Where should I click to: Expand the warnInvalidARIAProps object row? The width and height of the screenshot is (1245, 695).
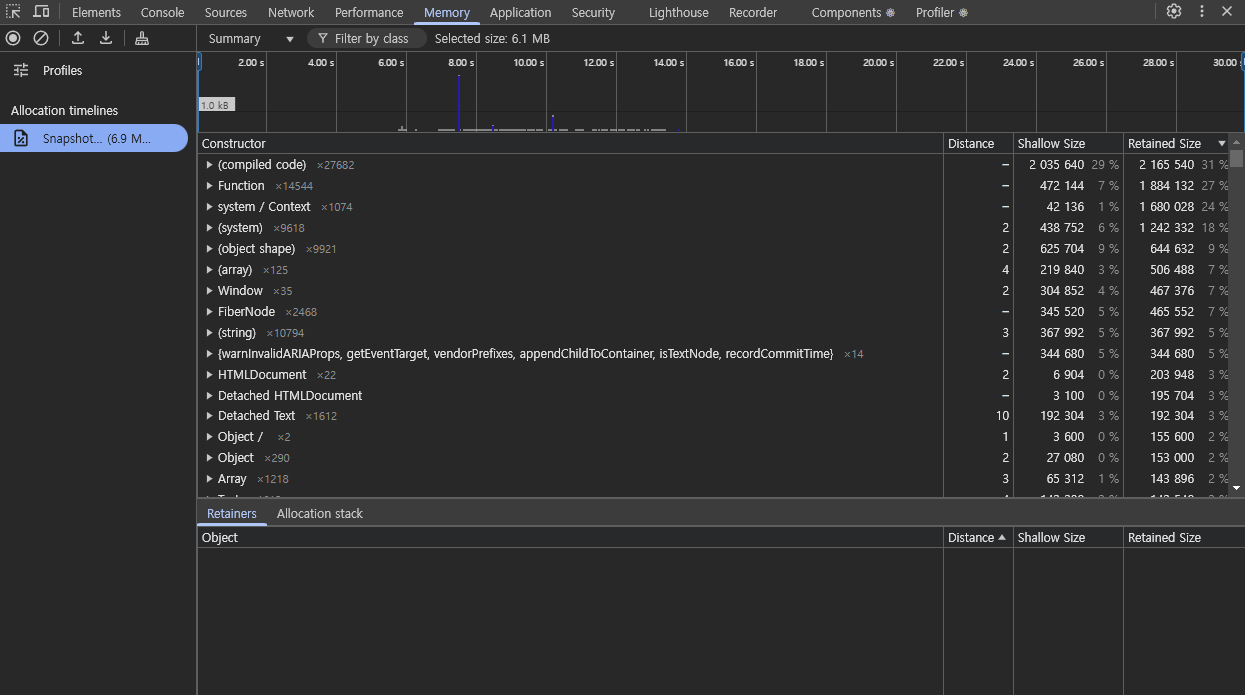point(209,354)
